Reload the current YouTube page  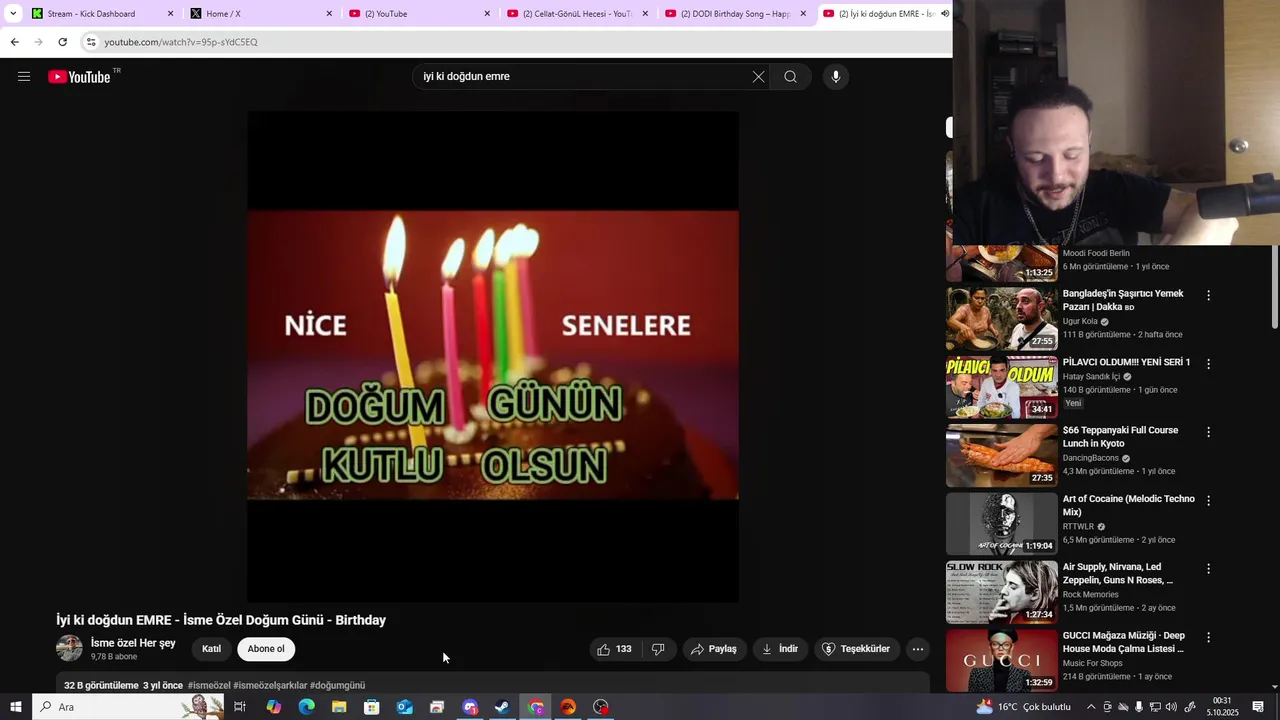(62, 42)
